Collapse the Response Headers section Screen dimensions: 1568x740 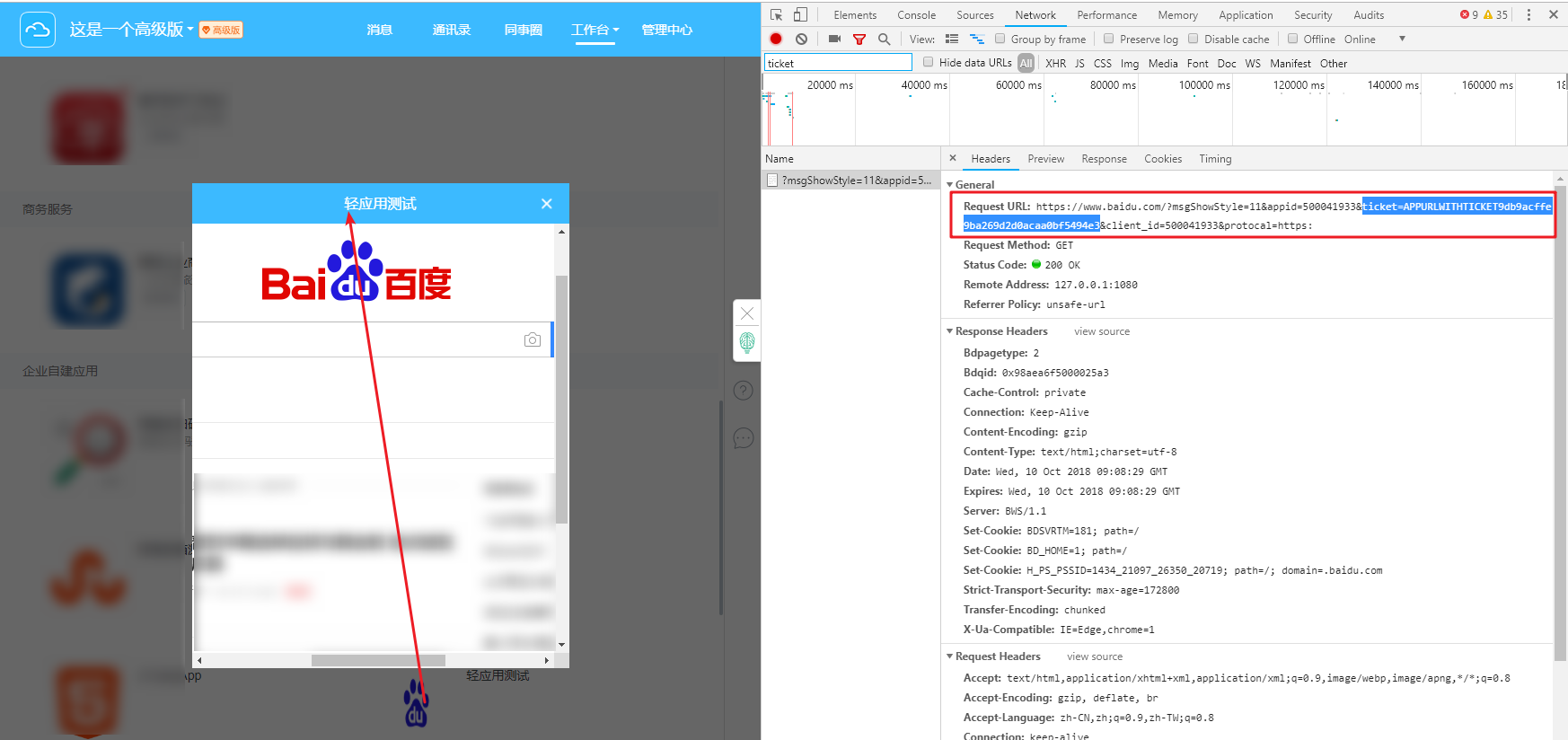(x=950, y=331)
